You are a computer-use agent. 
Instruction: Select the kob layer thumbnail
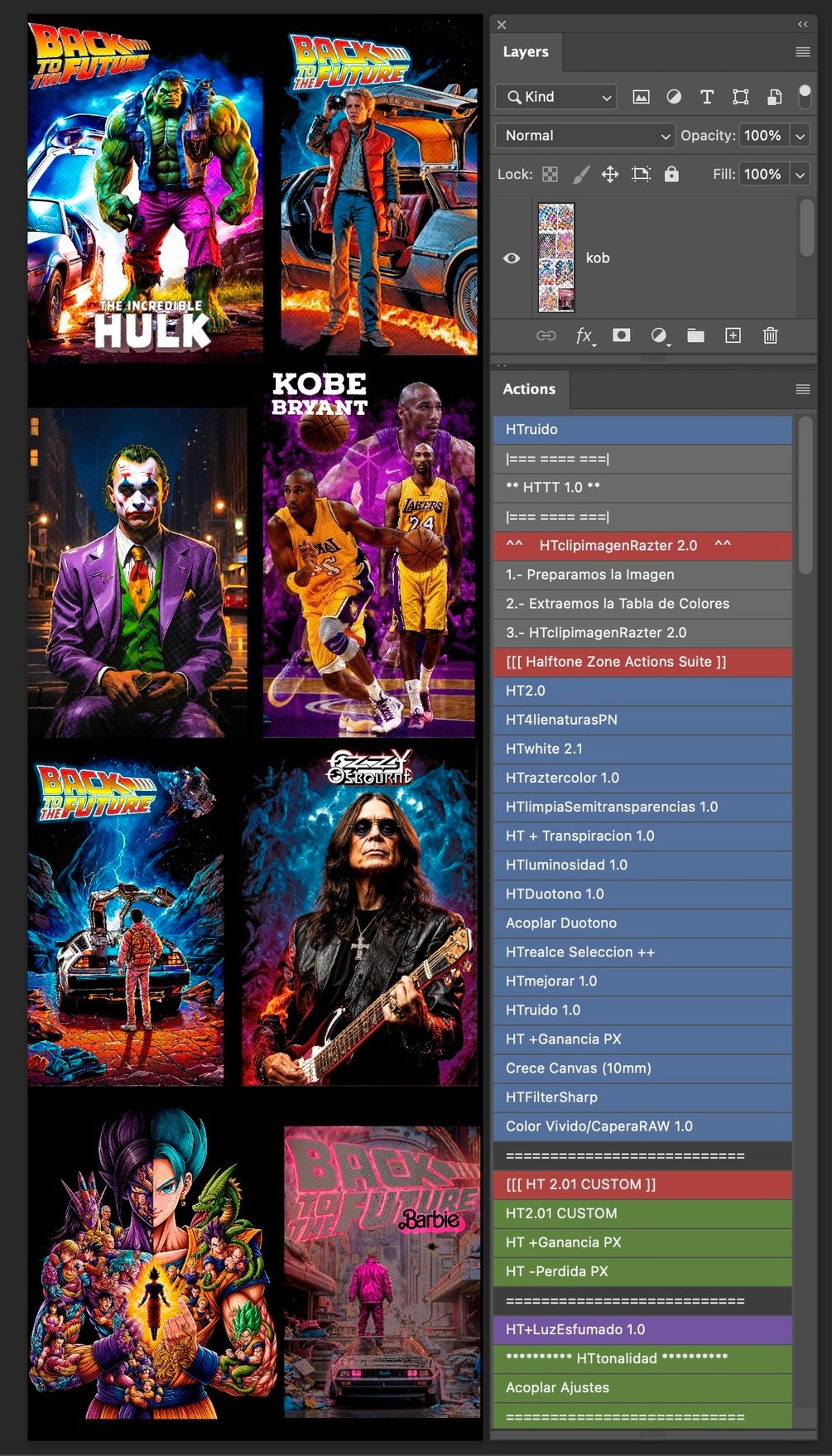coord(556,258)
